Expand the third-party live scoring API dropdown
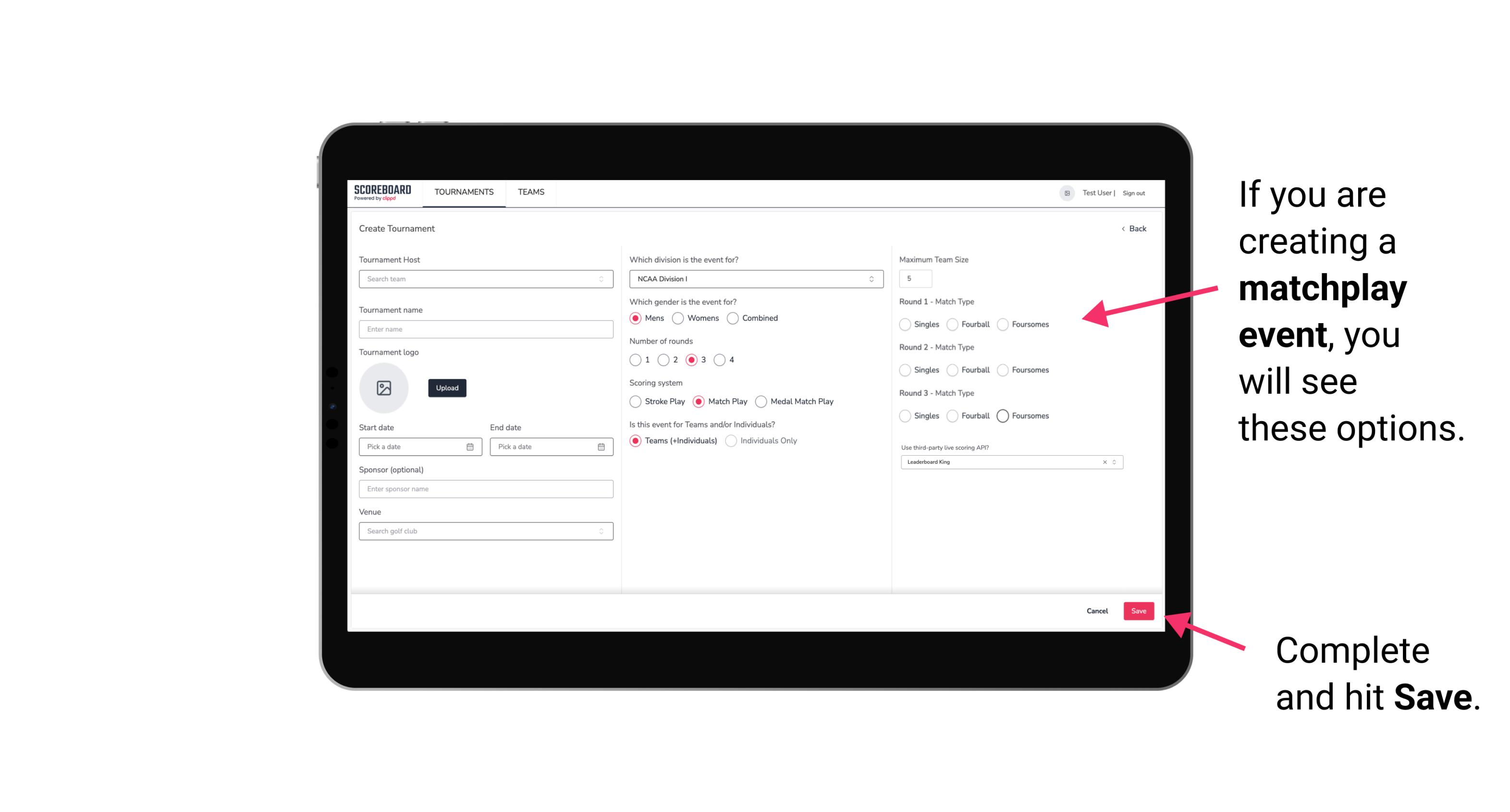This screenshot has width=1510, height=812. pyautogui.click(x=1113, y=461)
